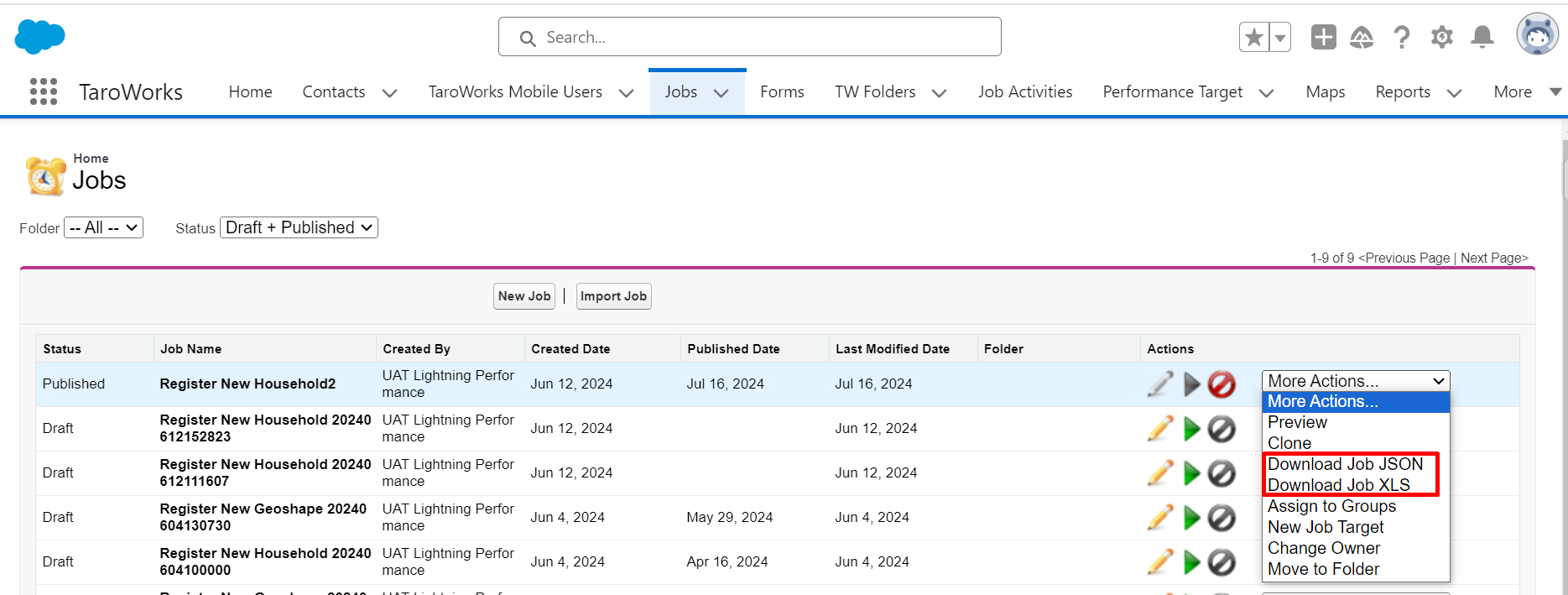Image resolution: width=1568 pixels, height=595 pixels.
Task: Click the favorites star icon
Action: pyautogui.click(x=1254, y=37)
